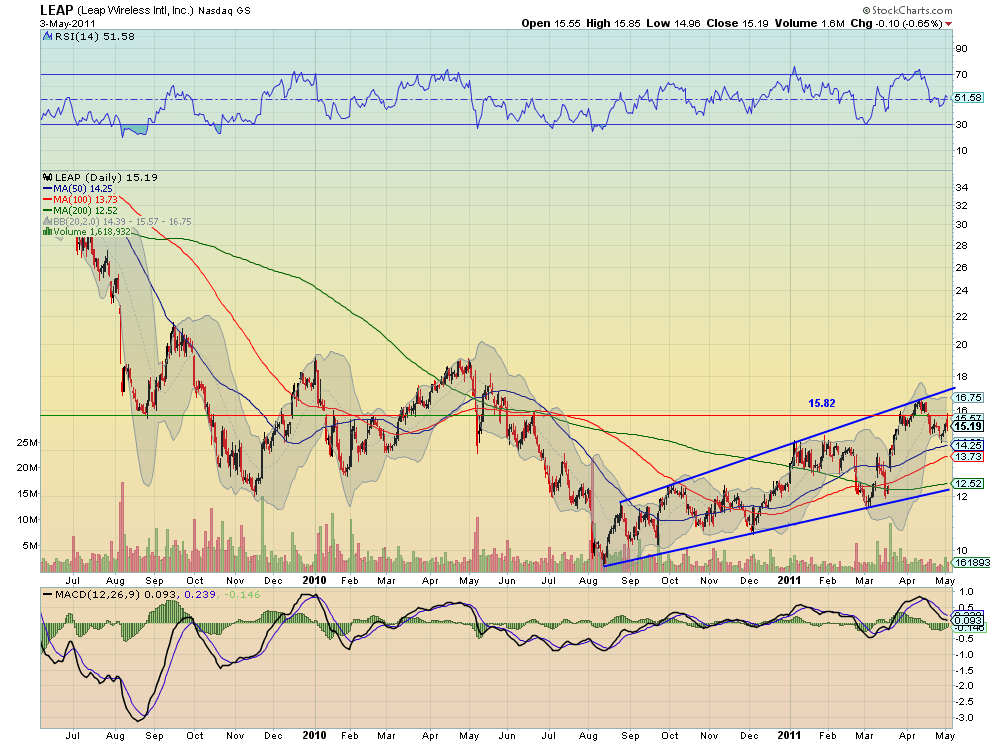Click the -2.0 label on MACD axis
The height and width of the screenshot is (744, 990).
point(965,686)
